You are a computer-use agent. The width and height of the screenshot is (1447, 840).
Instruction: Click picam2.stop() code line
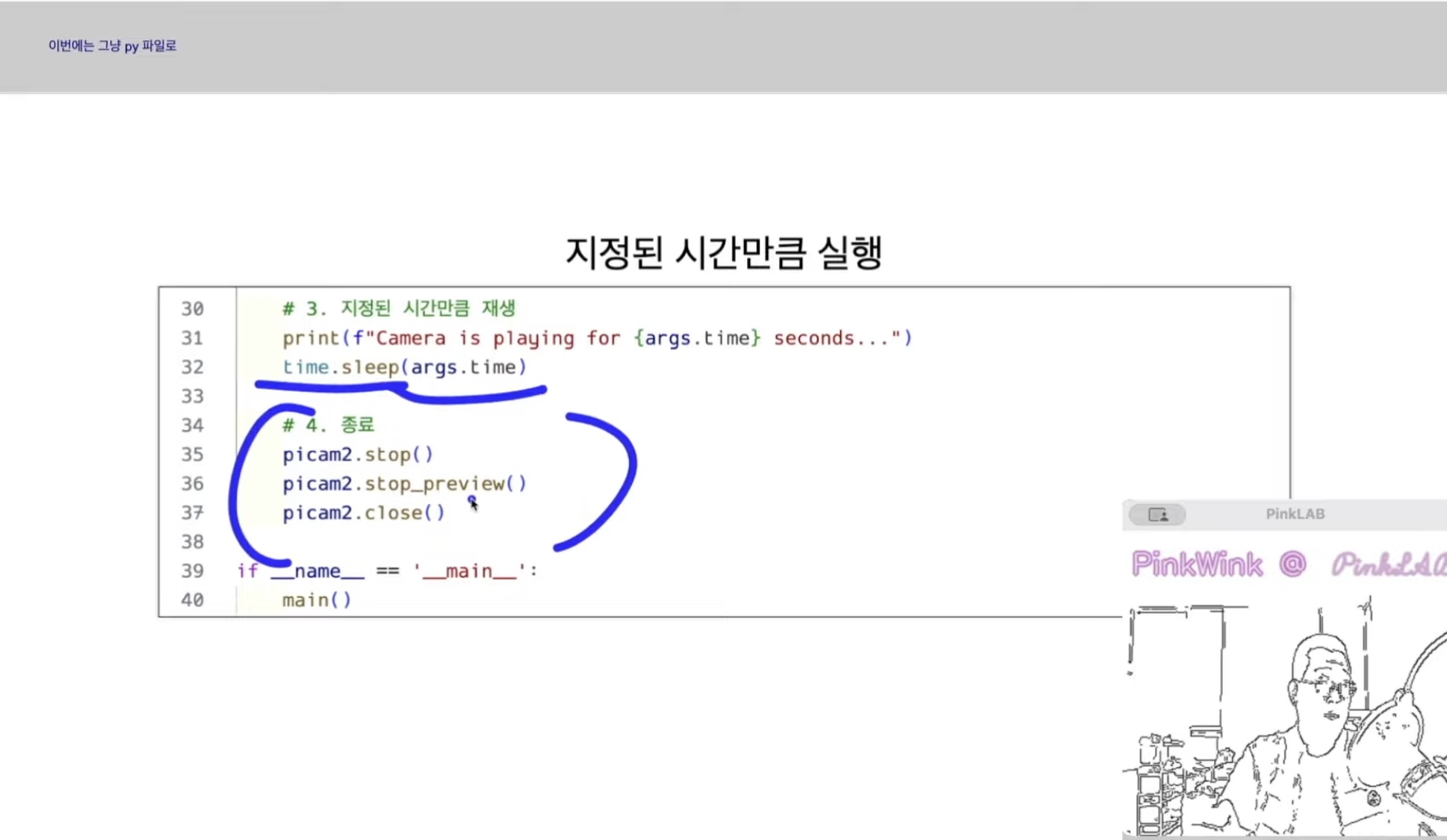tap(357, 454)
